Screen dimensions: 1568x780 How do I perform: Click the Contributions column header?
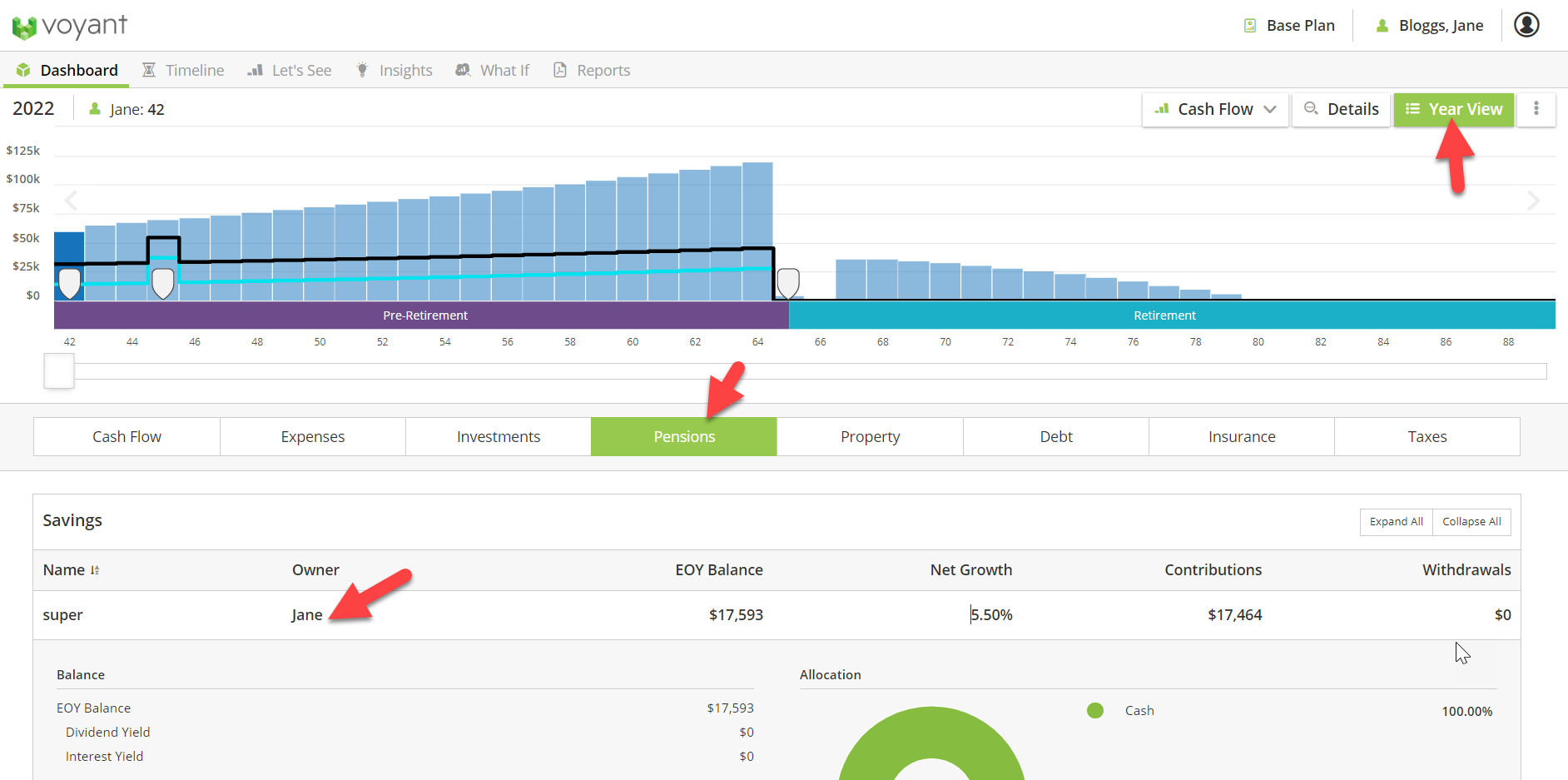click(x=1213, y=570)
